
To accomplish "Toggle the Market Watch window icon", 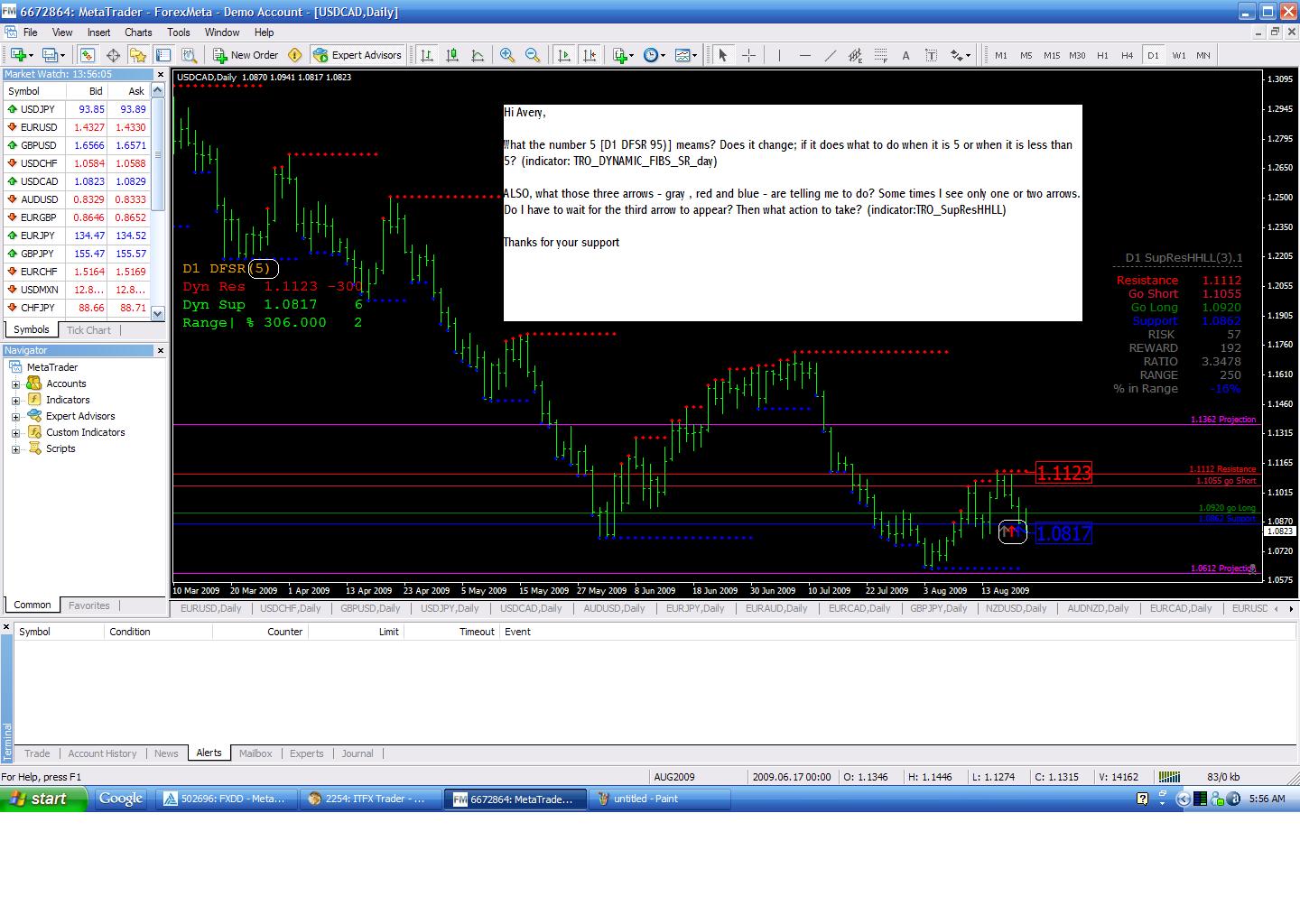I will click(x=87, y=55).
